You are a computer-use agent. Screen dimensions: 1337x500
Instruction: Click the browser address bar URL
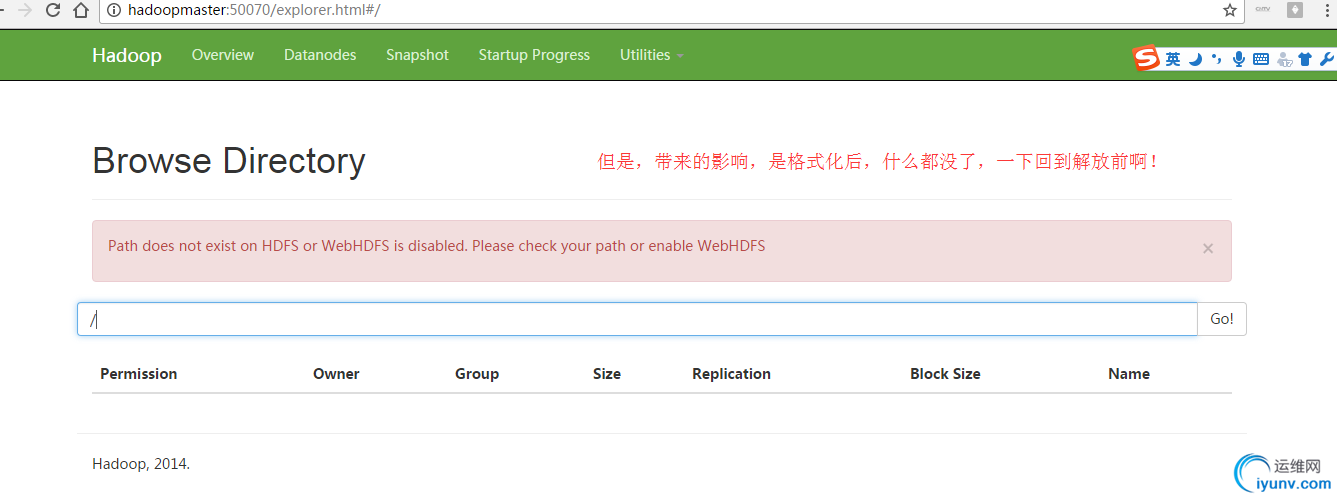(x=254, y=10)
